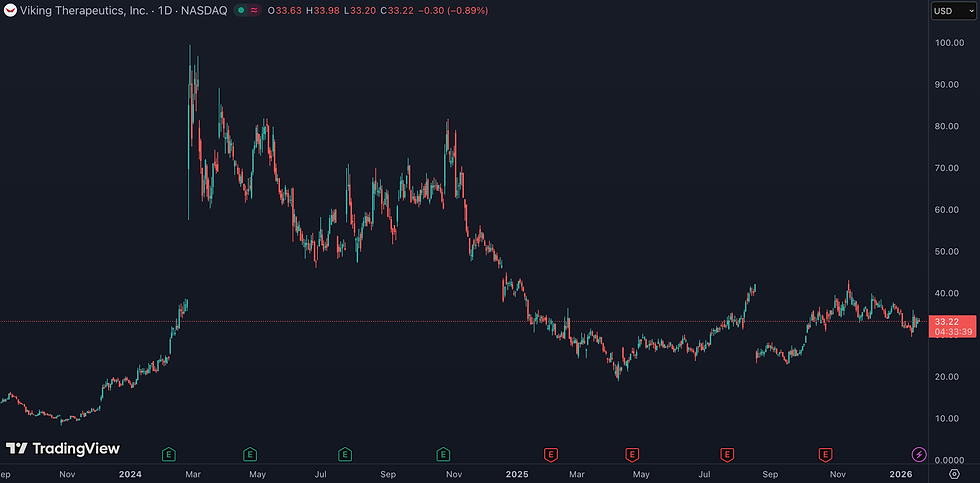The width and height of the screenshot is (980, 483).
Task: Click the 2026 time axis label
Action: click(x=901, y=474)
